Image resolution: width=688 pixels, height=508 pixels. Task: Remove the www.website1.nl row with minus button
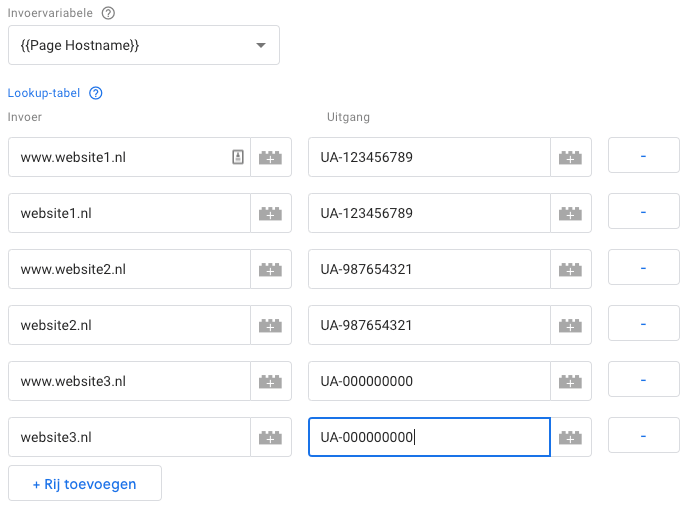(x=643, y=157)
